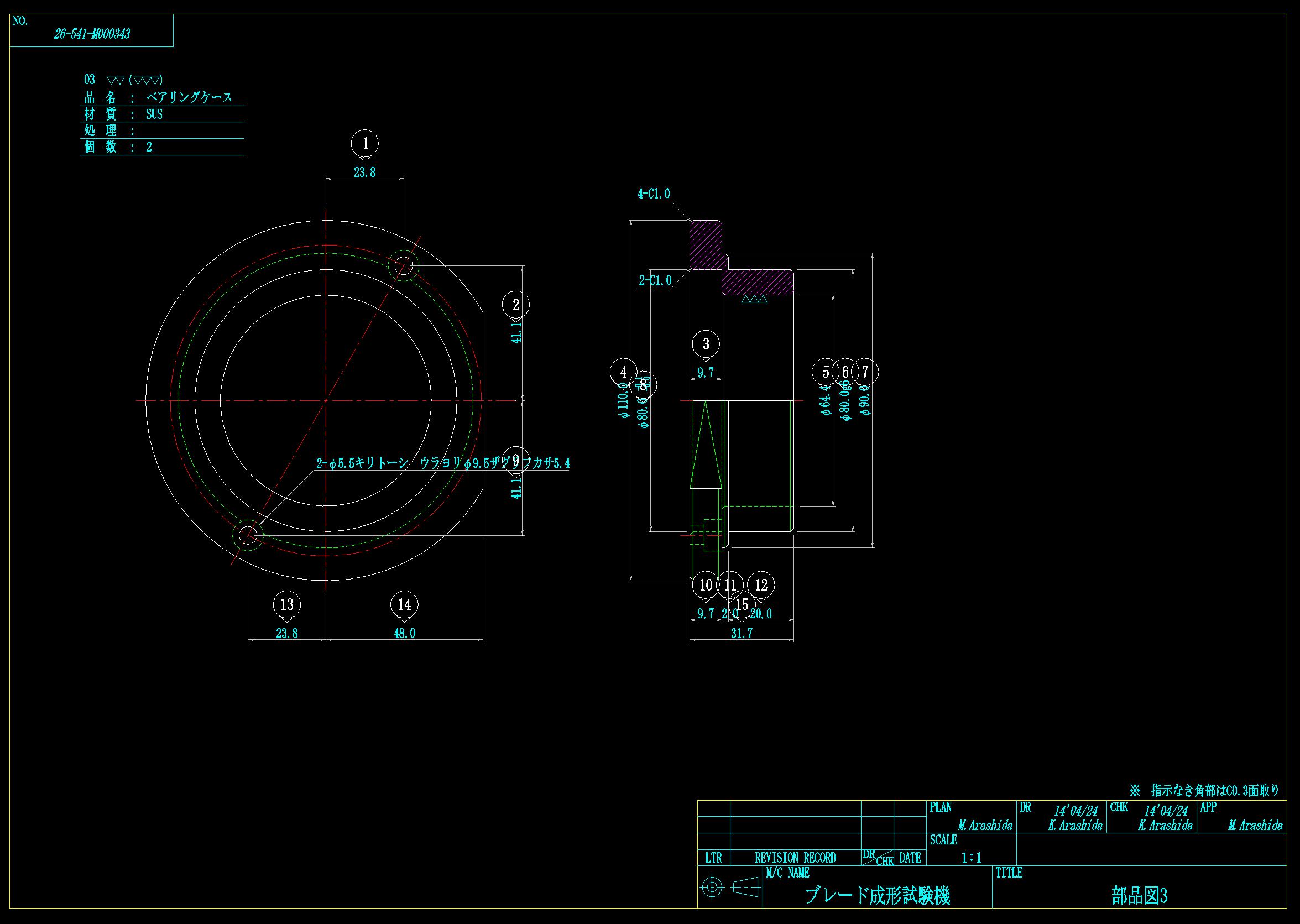
Task: Select balloon number 13 at bottom left
Action: [287, 604]
